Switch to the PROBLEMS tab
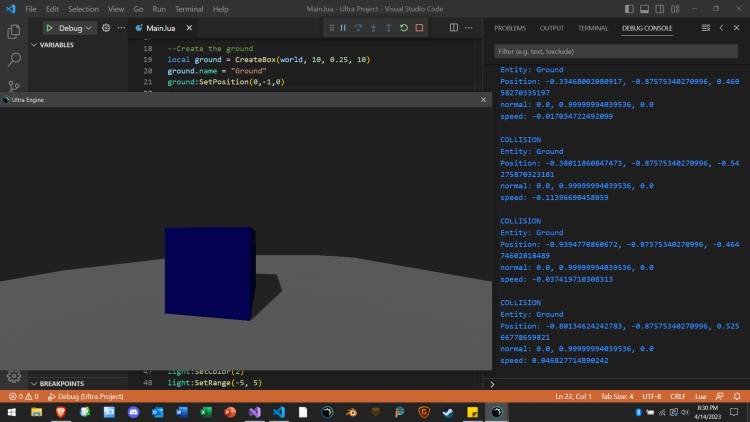 [x=510, y=28]
